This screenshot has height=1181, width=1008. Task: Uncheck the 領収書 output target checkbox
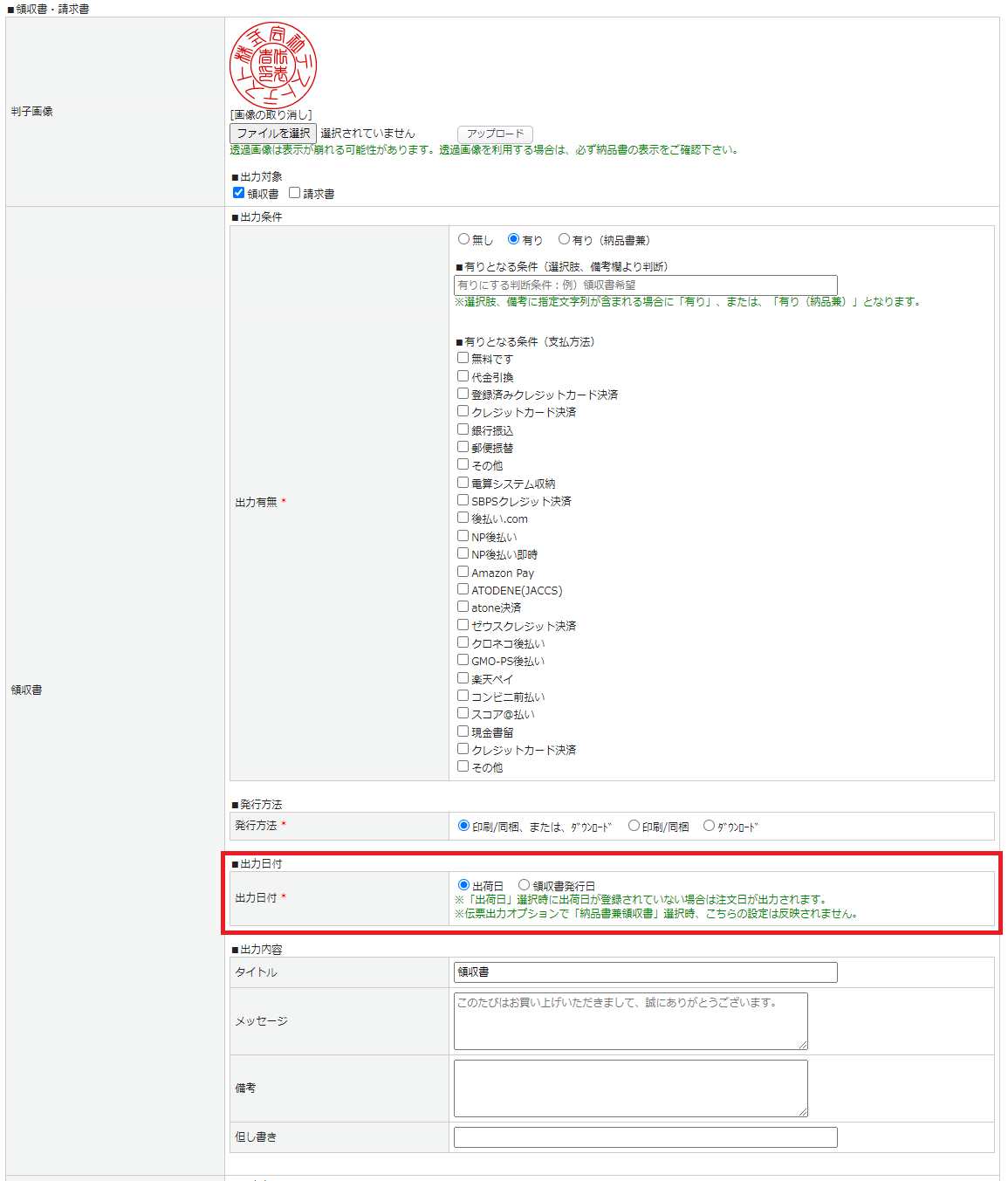(x=238, y=193)
